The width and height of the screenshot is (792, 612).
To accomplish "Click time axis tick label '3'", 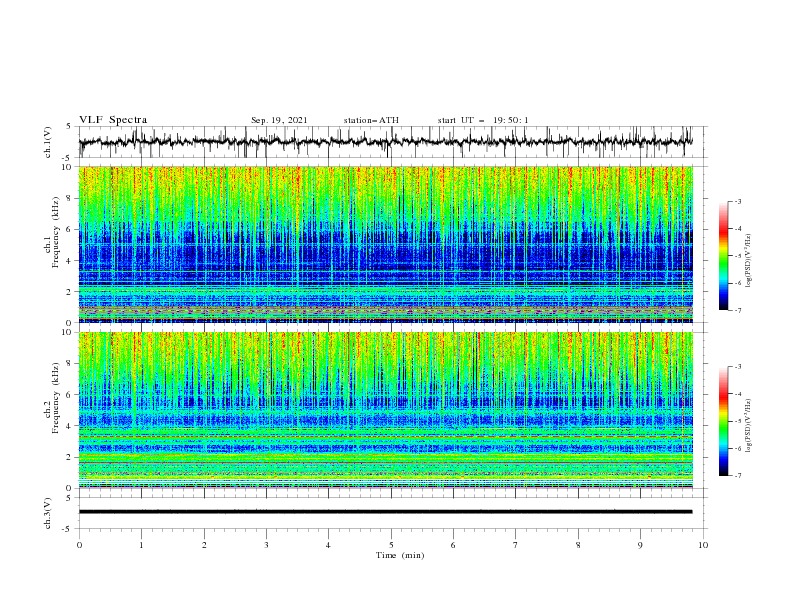I will pyautogui.click(x=266, y=545).
